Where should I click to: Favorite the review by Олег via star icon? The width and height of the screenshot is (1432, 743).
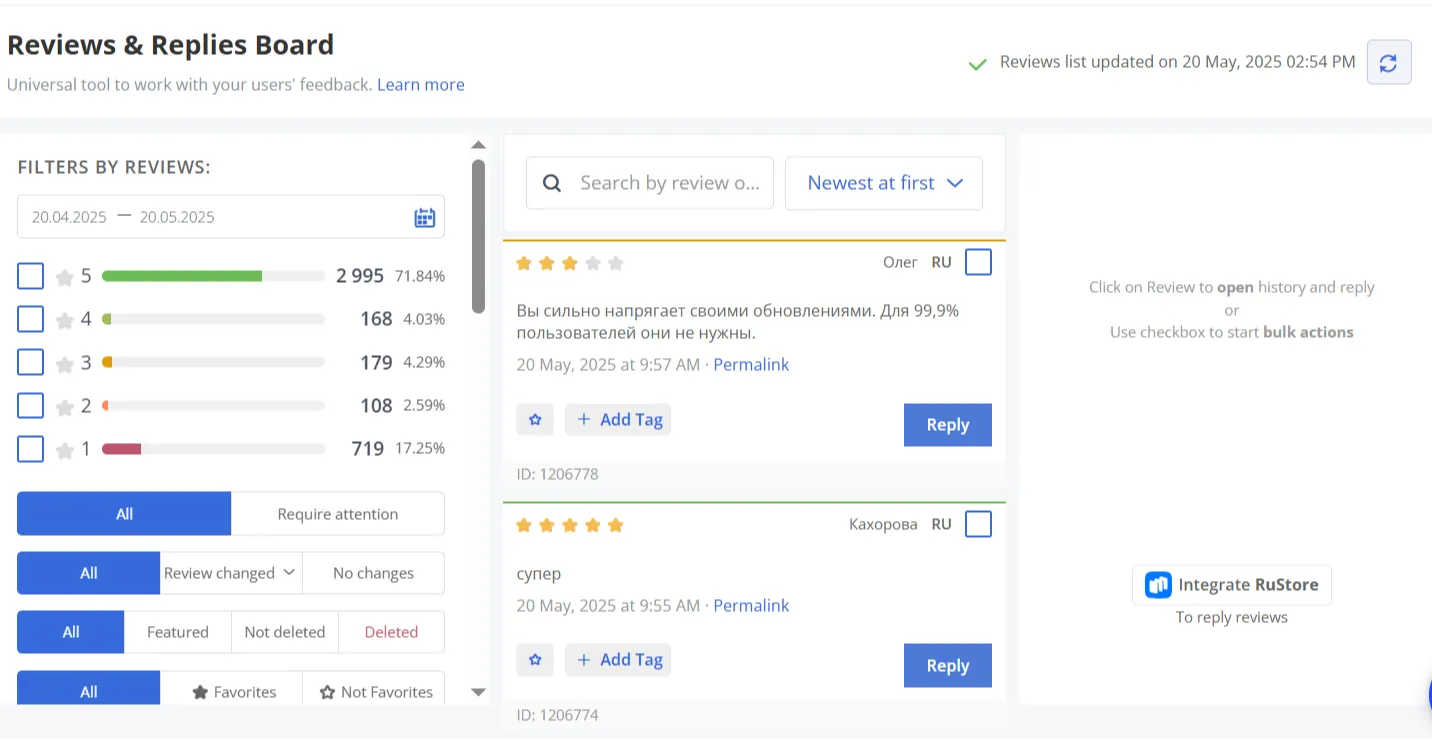(x=535, y=419)
